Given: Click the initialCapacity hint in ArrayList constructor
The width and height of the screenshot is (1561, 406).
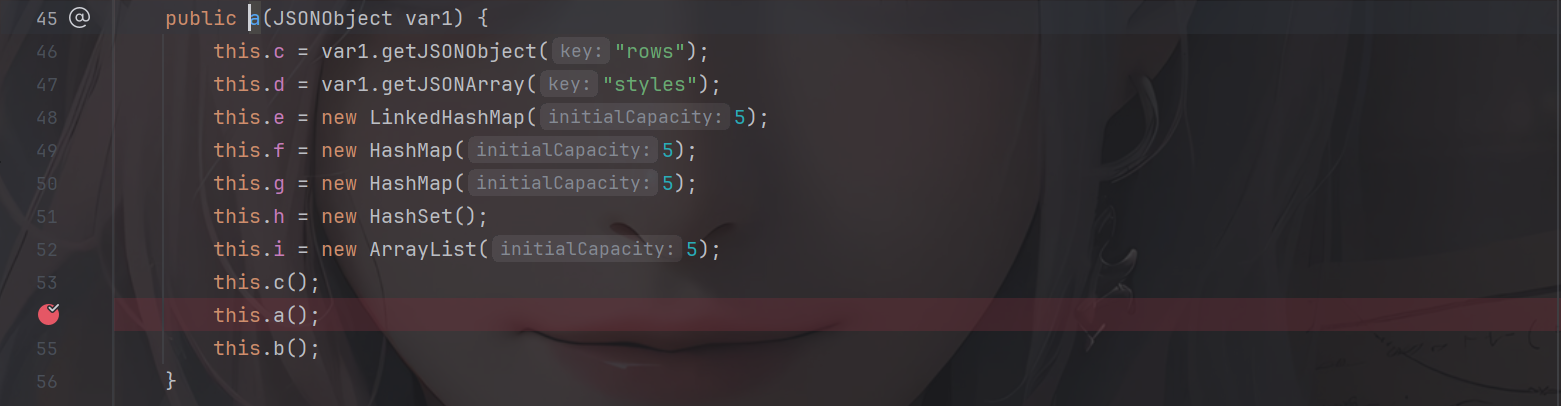Looking at the screenshot, I should point(586,249).
